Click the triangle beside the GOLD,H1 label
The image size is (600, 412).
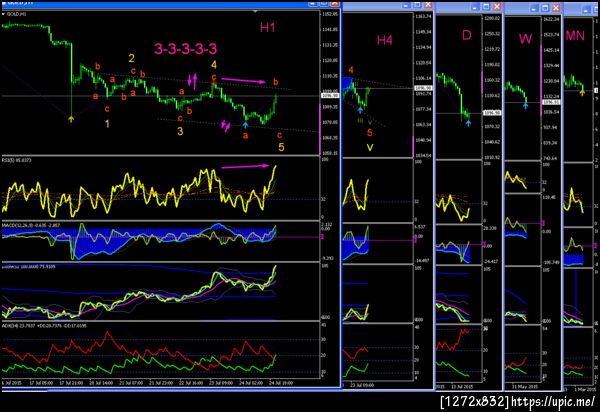[x=3, y=14]
